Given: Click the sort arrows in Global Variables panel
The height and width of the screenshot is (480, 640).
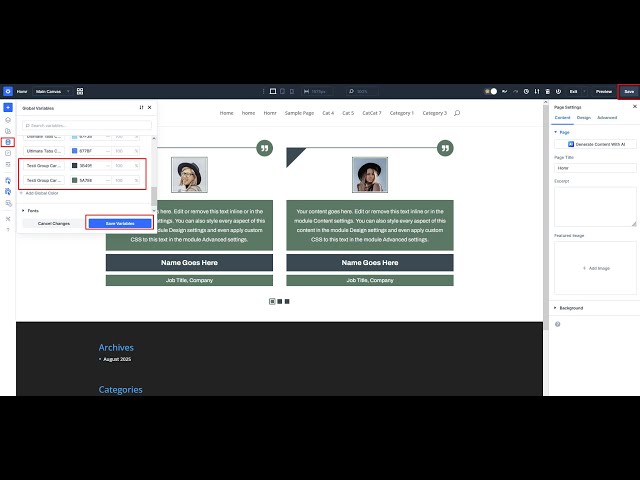Looking at the screenshot, I should coord(141,107).
